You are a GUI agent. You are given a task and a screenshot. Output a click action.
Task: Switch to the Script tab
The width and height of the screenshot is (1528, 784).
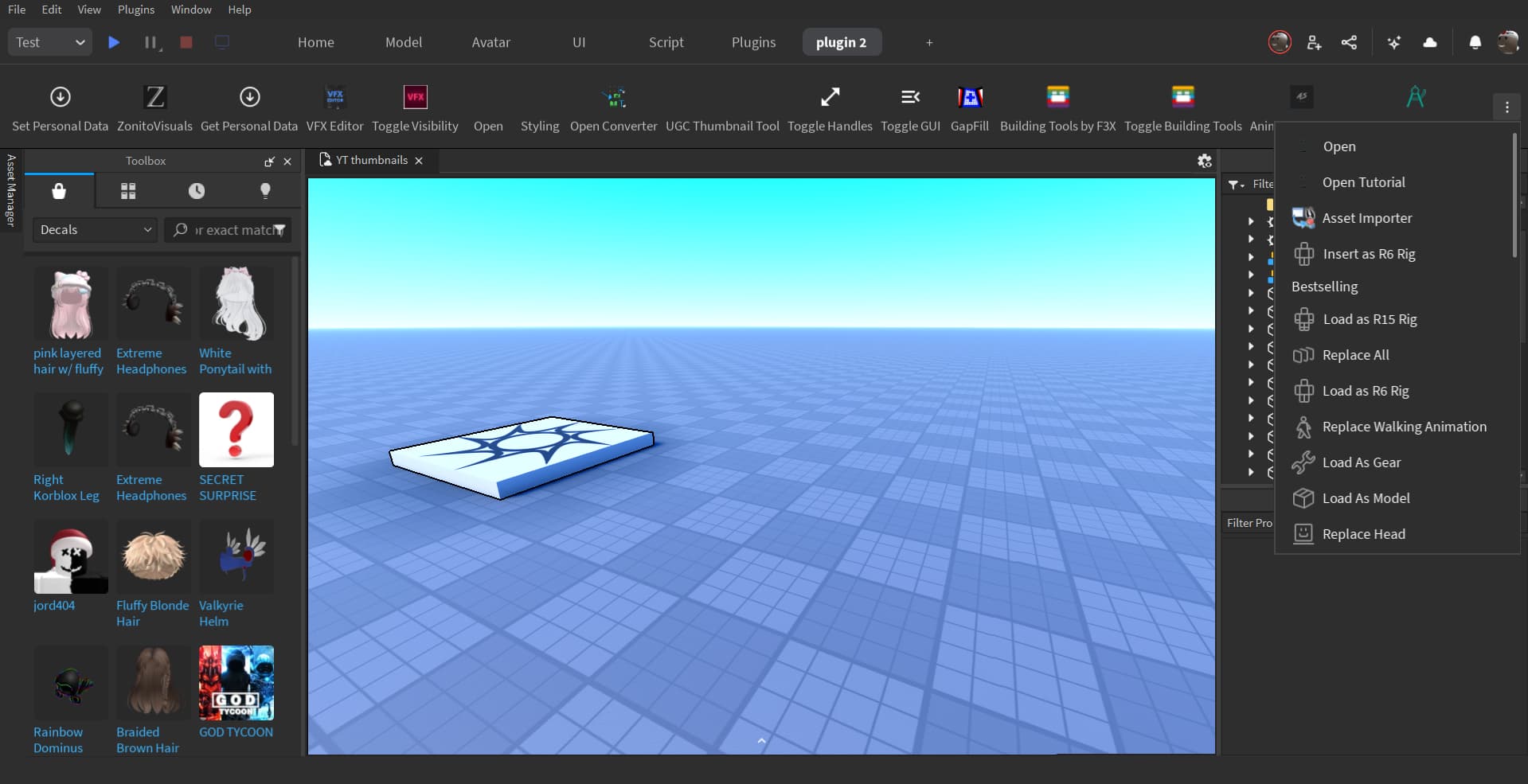tap(666, 42)
